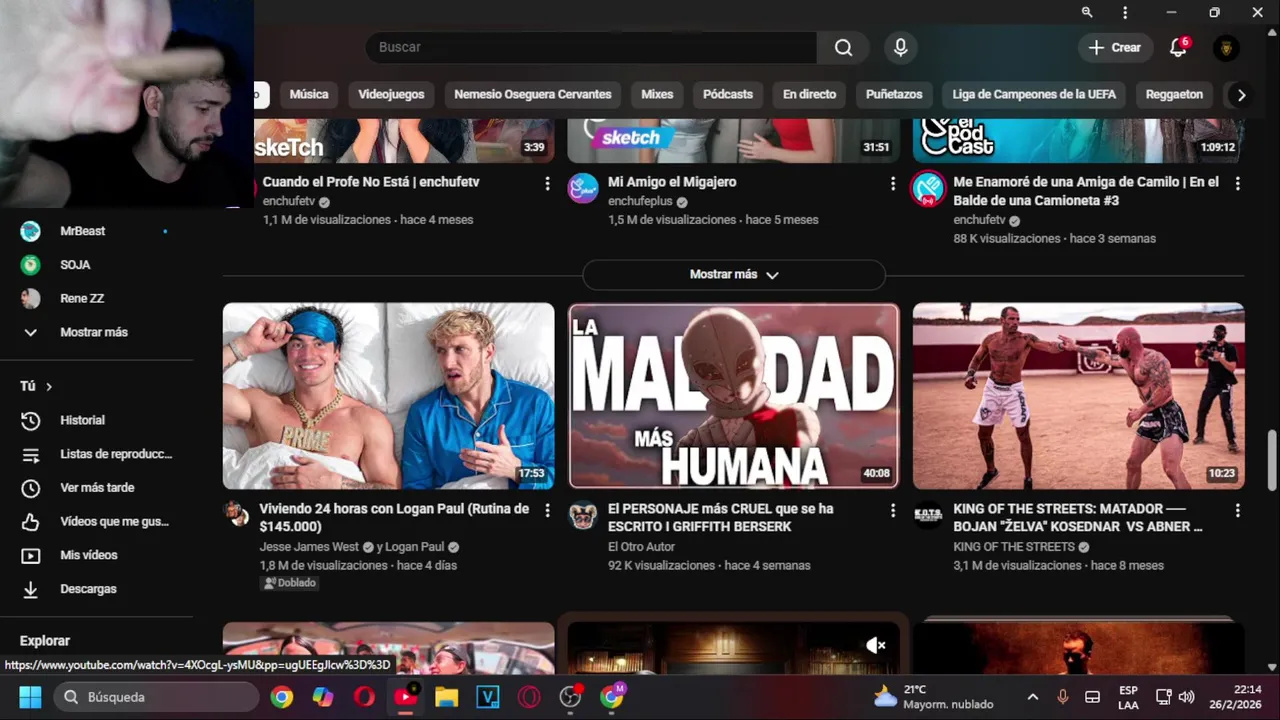Select the Música chip
Screen dimensions: 1280x720
[309, 95]
